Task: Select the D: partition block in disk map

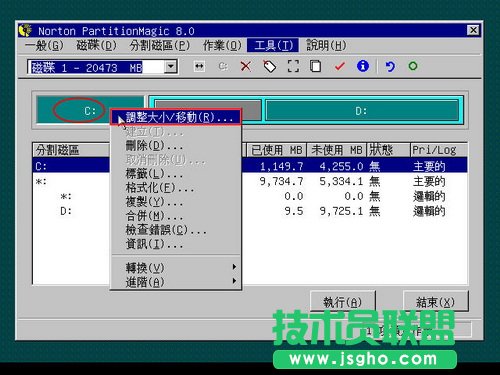Action: (x=362, y=111)
